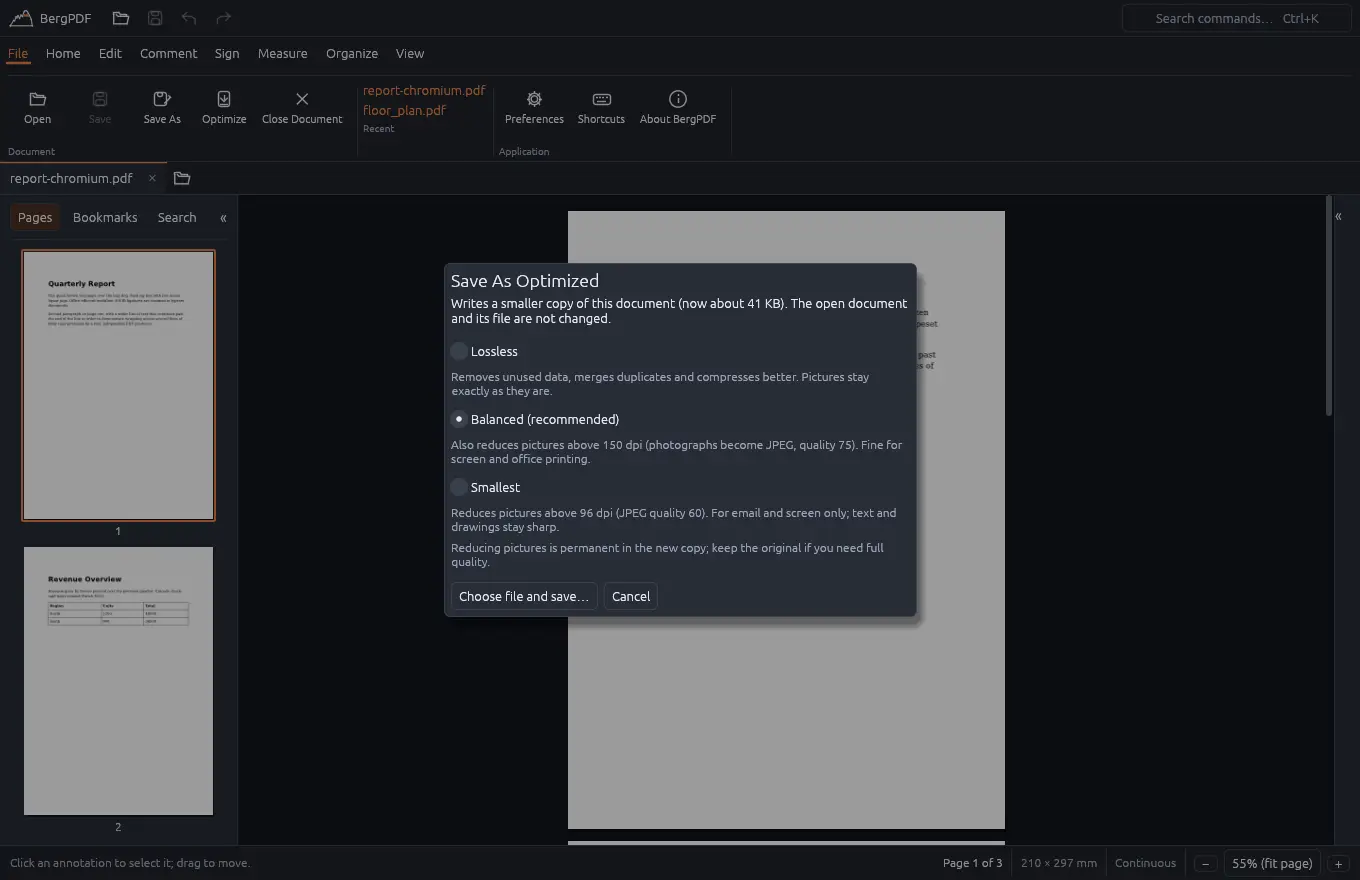The width and height of the screenshot is (1360, 880).
Task: Select the Smallest radio option
Action: pyautogui.click(x=459, y=487)
